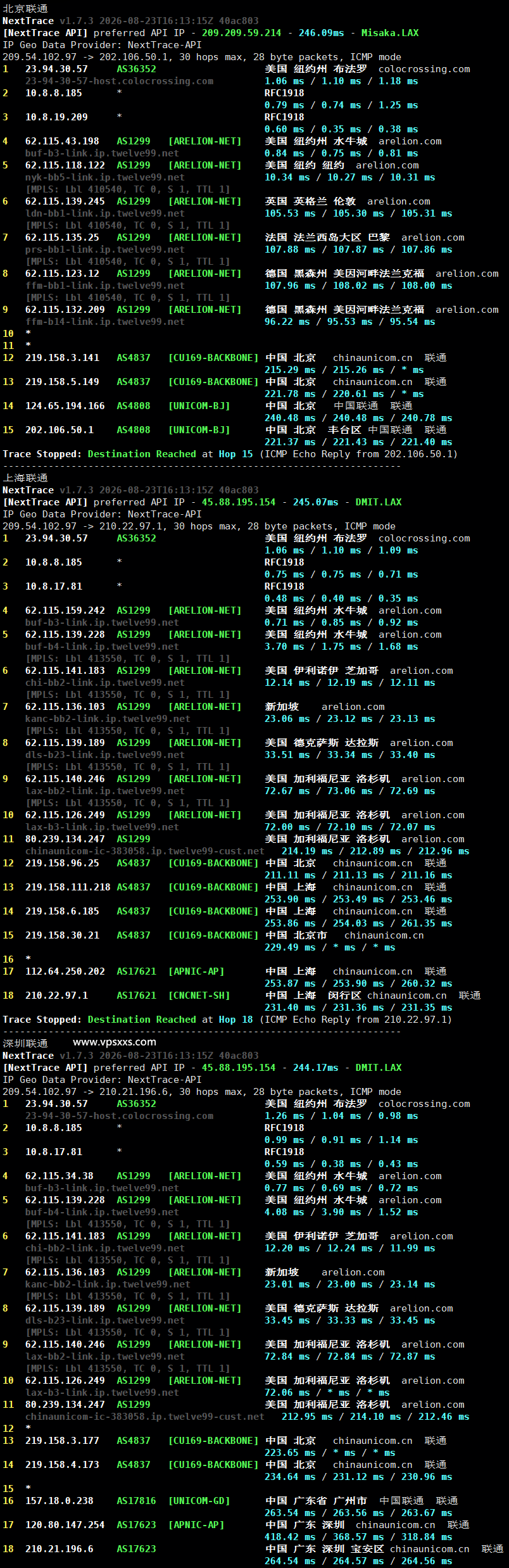509x1568 pixels.
Task: Click 'Hop 15' in Trace Stopped line
Action: tap(236, 454)
